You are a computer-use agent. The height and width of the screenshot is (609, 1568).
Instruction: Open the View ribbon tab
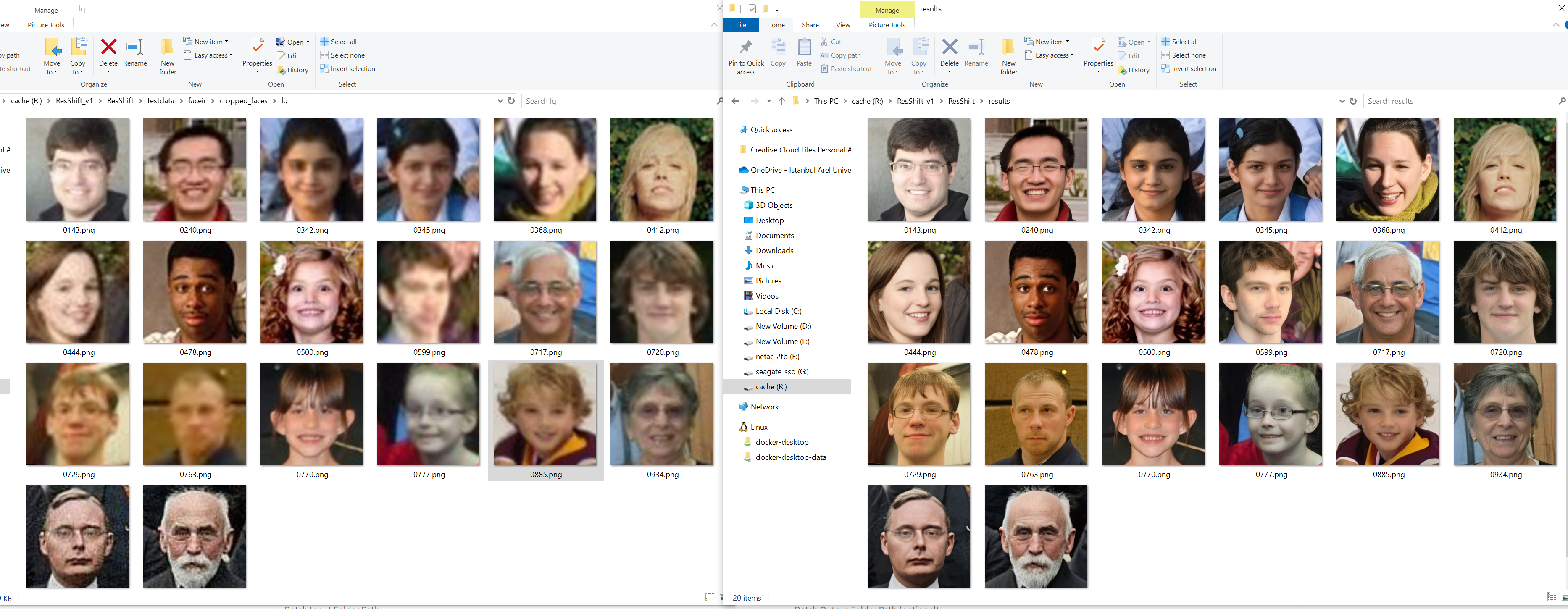click(x=842, y=25)
